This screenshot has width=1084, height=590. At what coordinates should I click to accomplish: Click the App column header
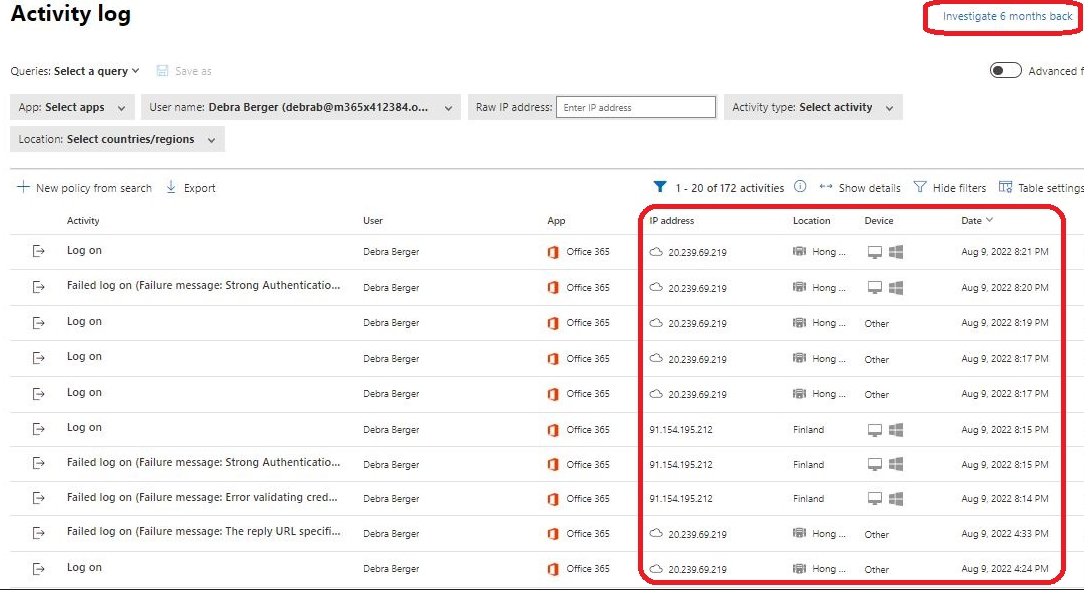coord(557,221)
